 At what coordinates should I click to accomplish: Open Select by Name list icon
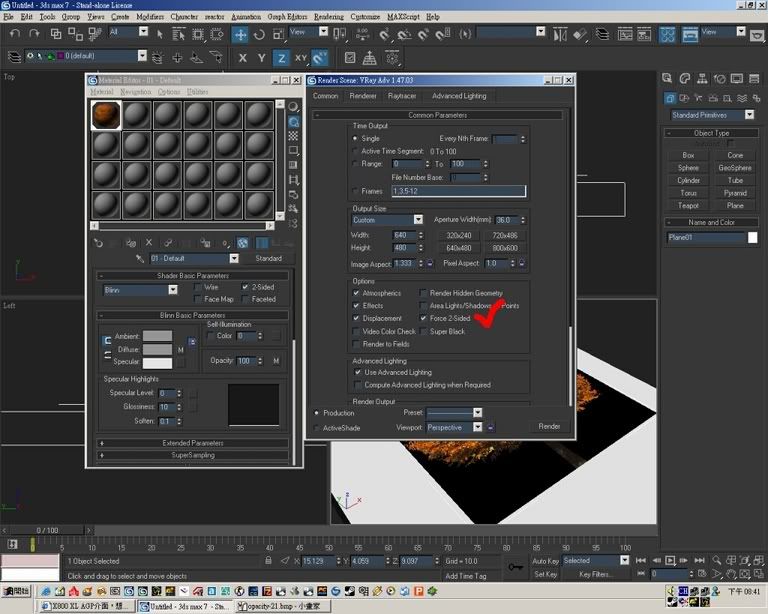coord(178,34)
